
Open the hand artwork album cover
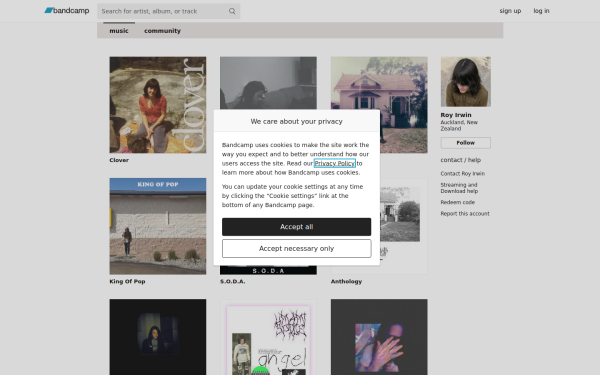[x=379, y=337]
